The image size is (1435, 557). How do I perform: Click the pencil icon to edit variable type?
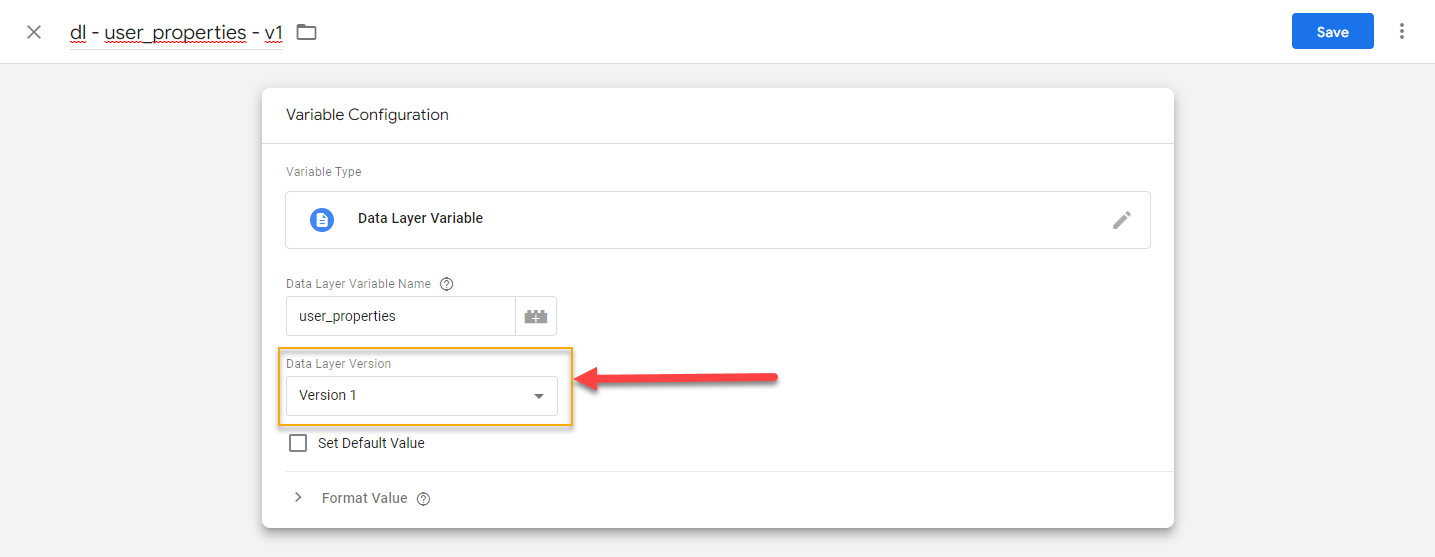click(1121, 220)
